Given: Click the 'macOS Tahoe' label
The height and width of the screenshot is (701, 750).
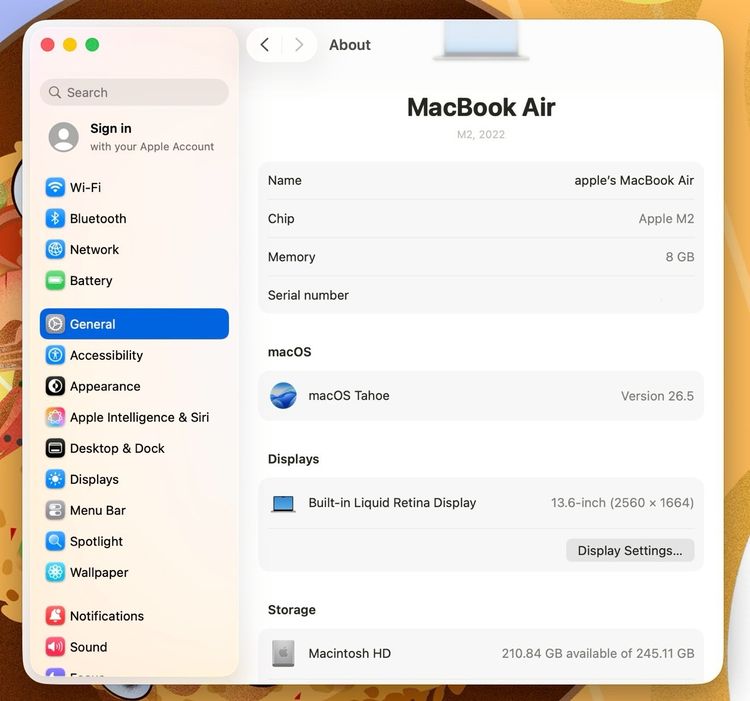Looking at the screenshot, I should coord(349,396).
